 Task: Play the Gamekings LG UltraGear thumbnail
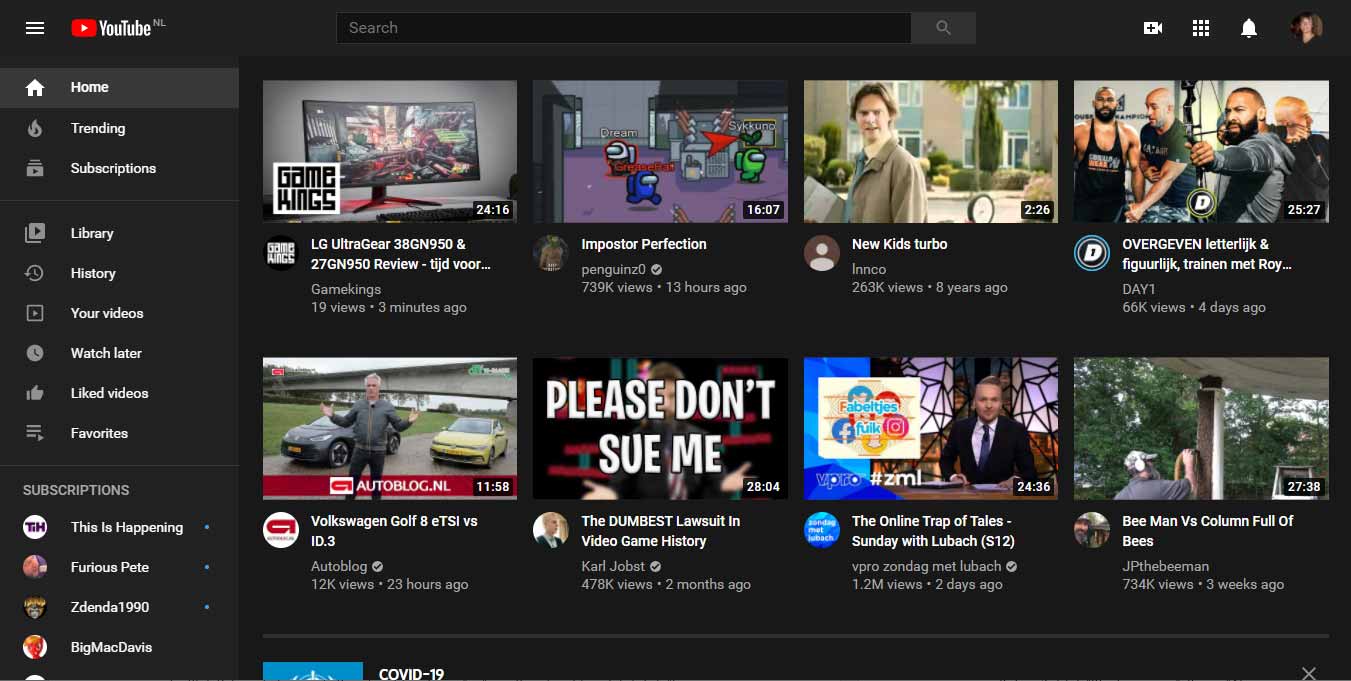point(390,151)
